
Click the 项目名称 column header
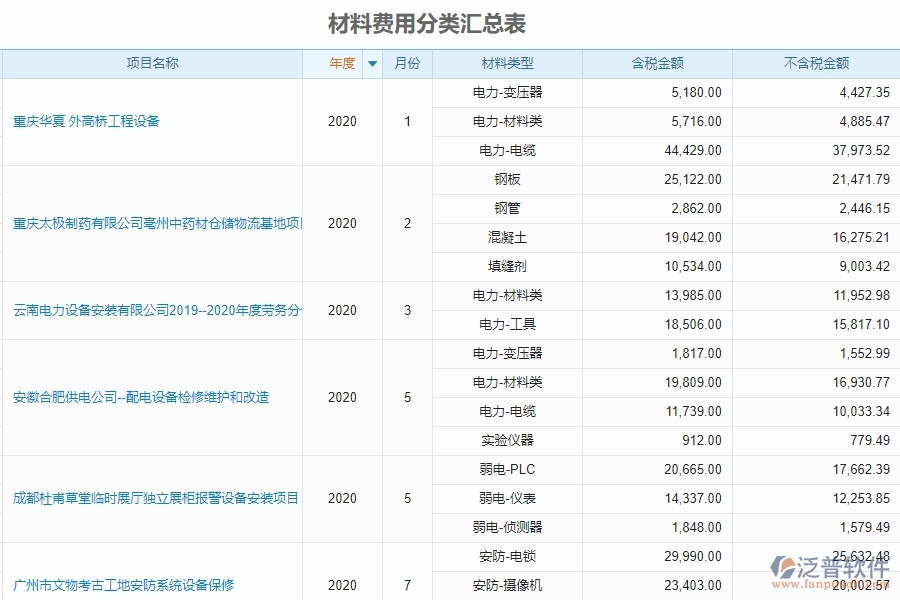152,63
